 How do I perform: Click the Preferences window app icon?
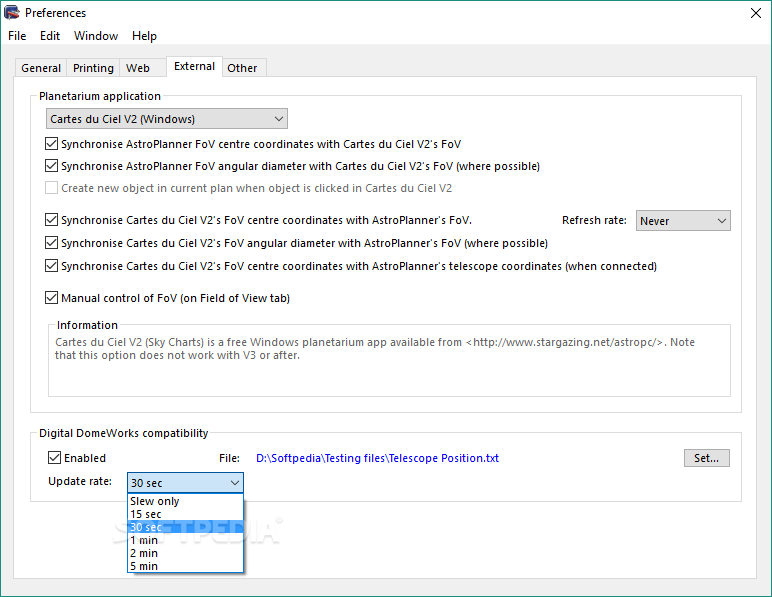pos(12,12)
